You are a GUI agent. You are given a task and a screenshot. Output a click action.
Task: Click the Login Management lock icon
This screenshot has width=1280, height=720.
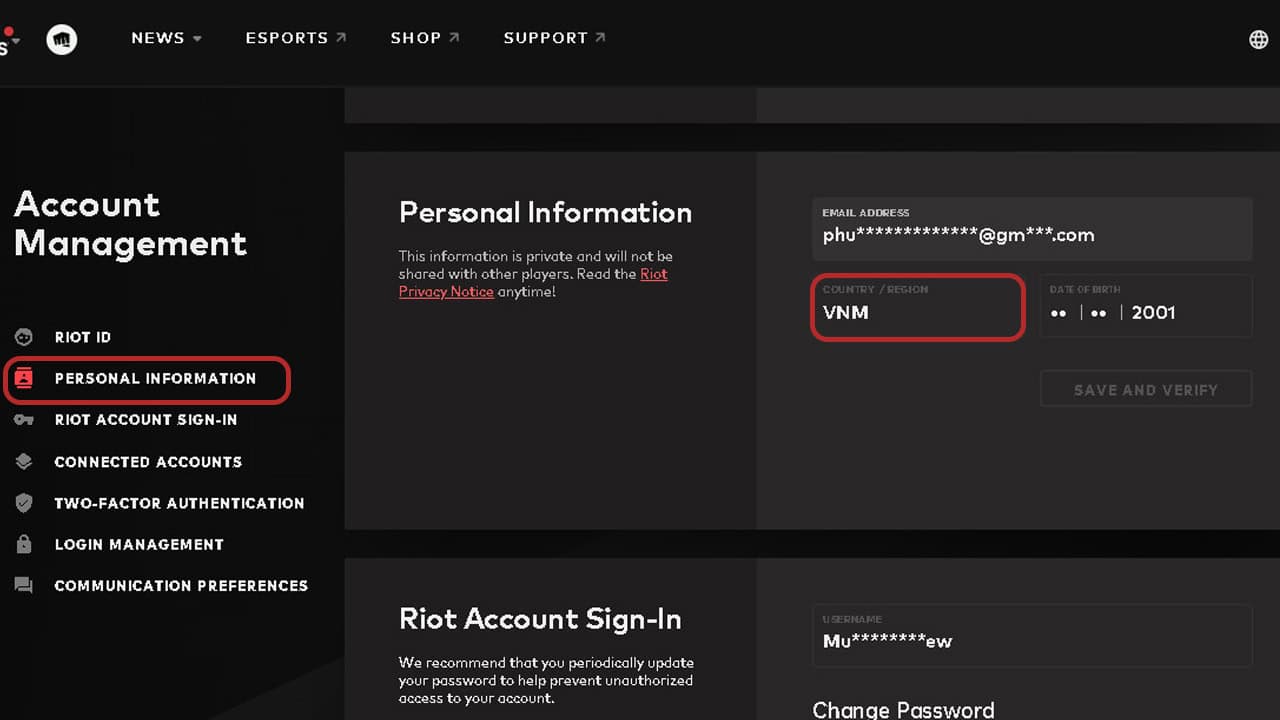(x=24, y=544)
